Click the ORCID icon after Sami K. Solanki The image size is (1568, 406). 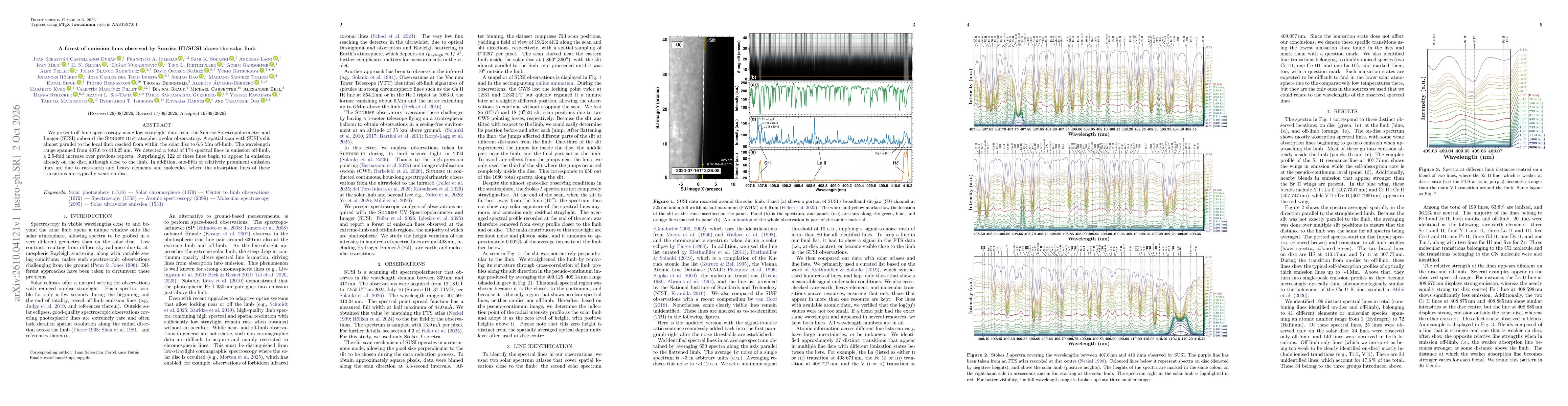pyautogui.click(x=232, y=59)
